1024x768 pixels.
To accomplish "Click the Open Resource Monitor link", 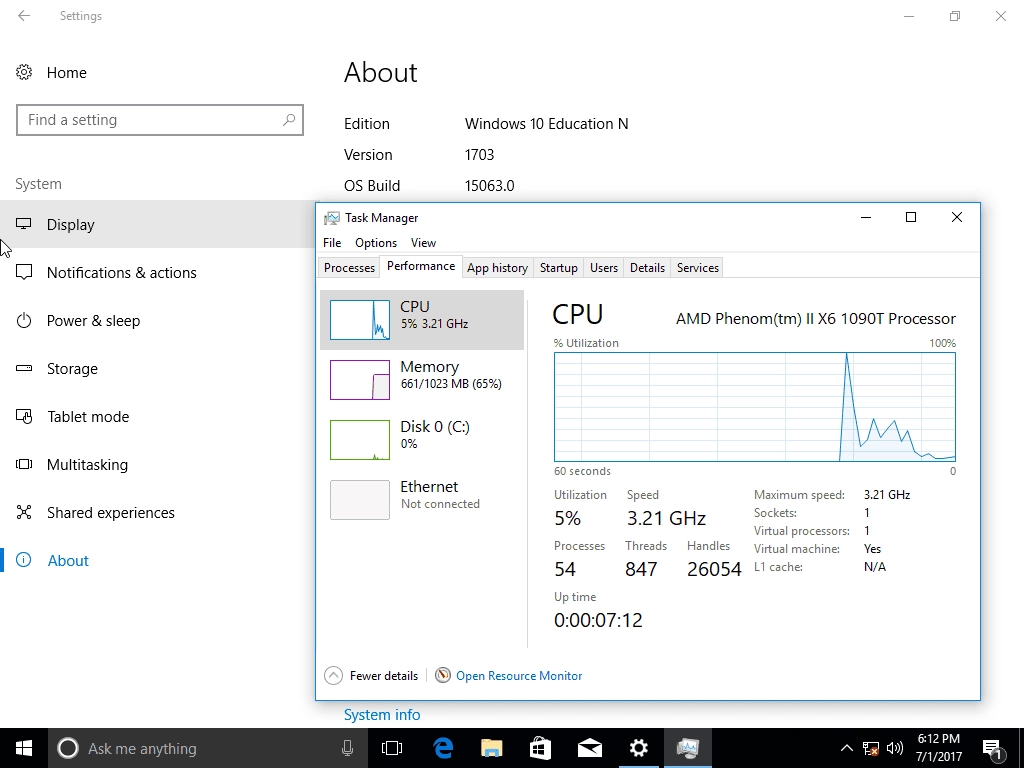I will pyautogui.click(x=519, y=676).
